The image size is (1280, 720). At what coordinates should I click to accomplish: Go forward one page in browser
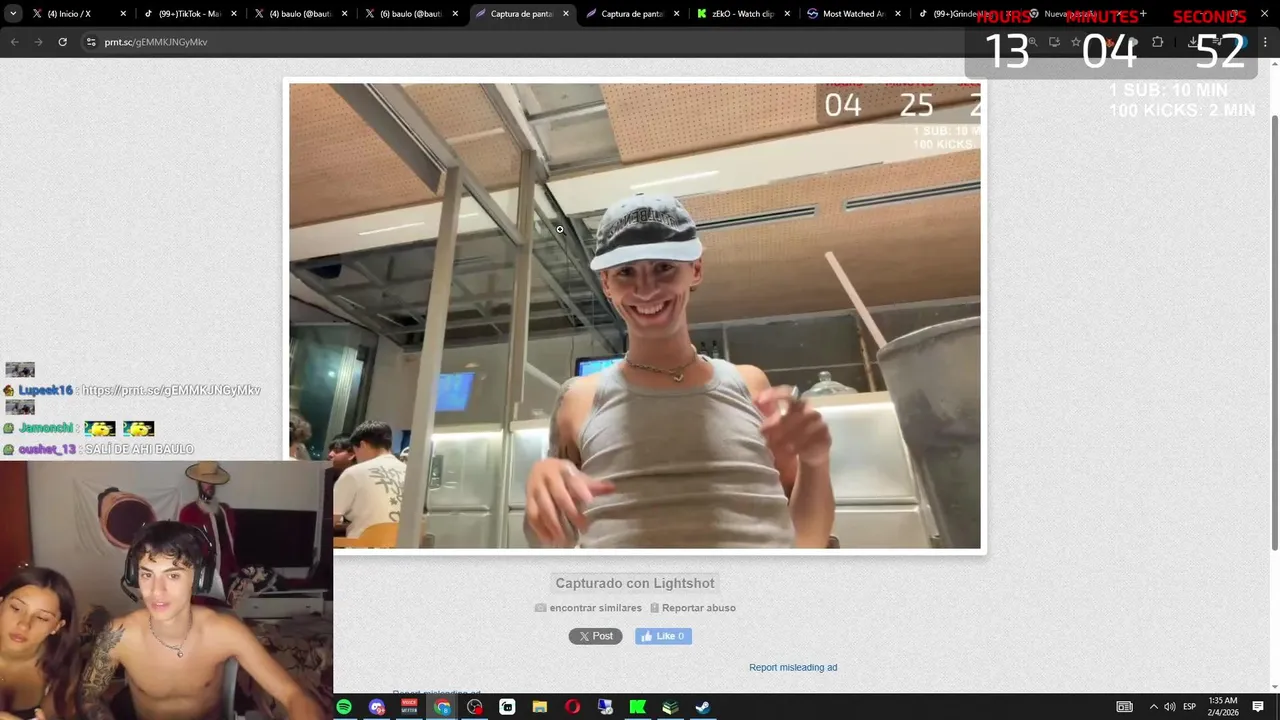coord(38,42)
